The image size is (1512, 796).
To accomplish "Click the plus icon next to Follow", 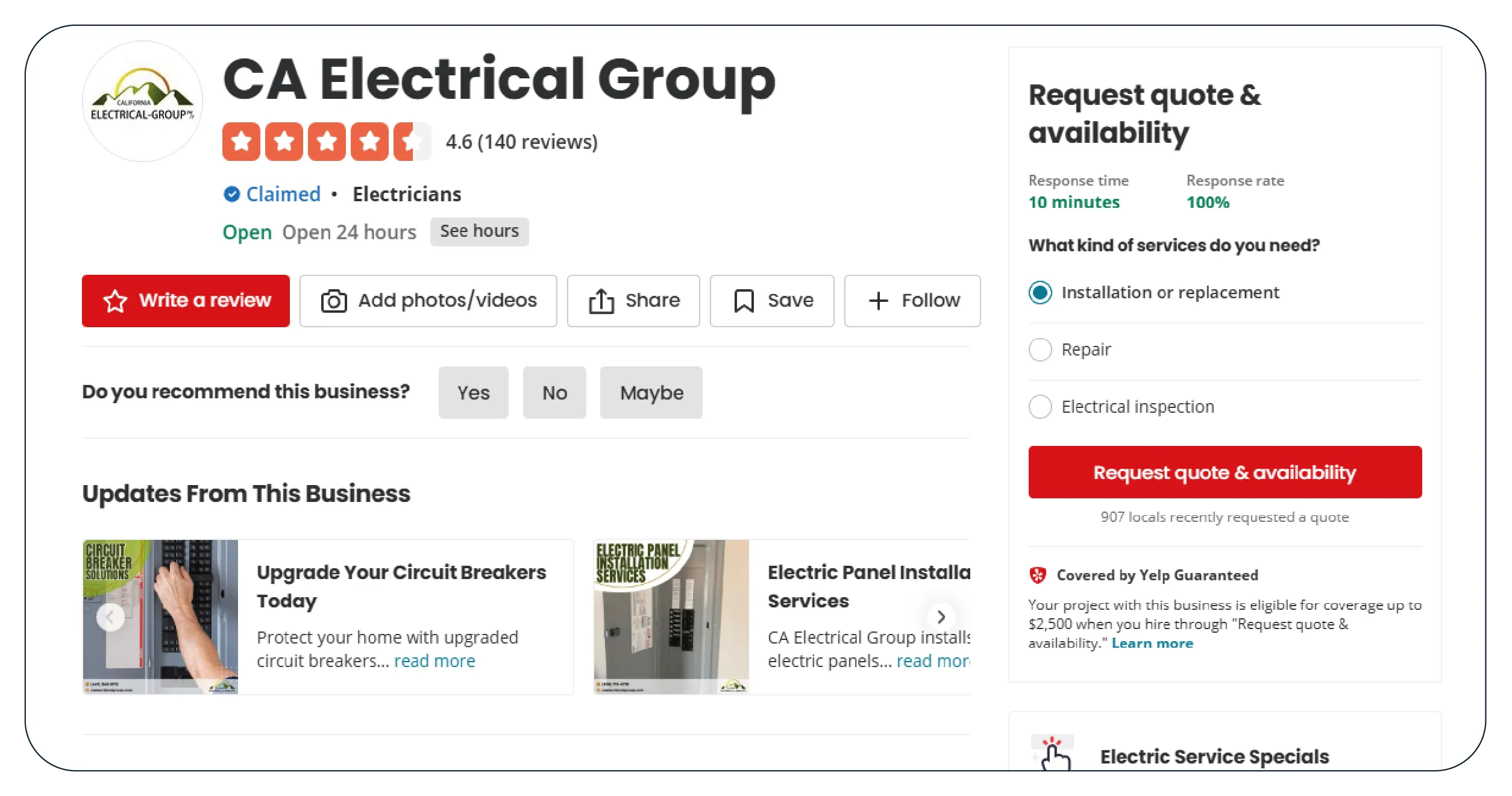I will point(879,301).
